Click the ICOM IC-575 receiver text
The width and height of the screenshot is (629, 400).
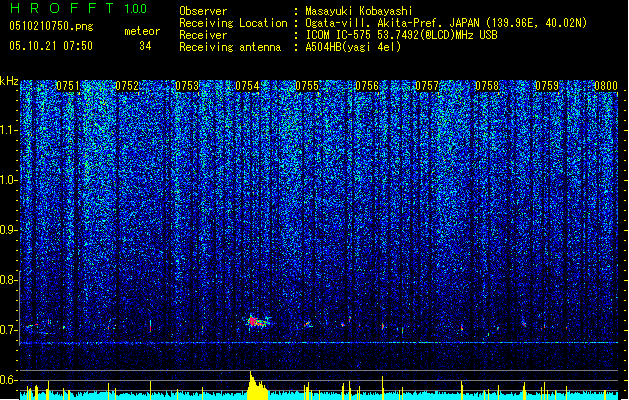(401, 35)
